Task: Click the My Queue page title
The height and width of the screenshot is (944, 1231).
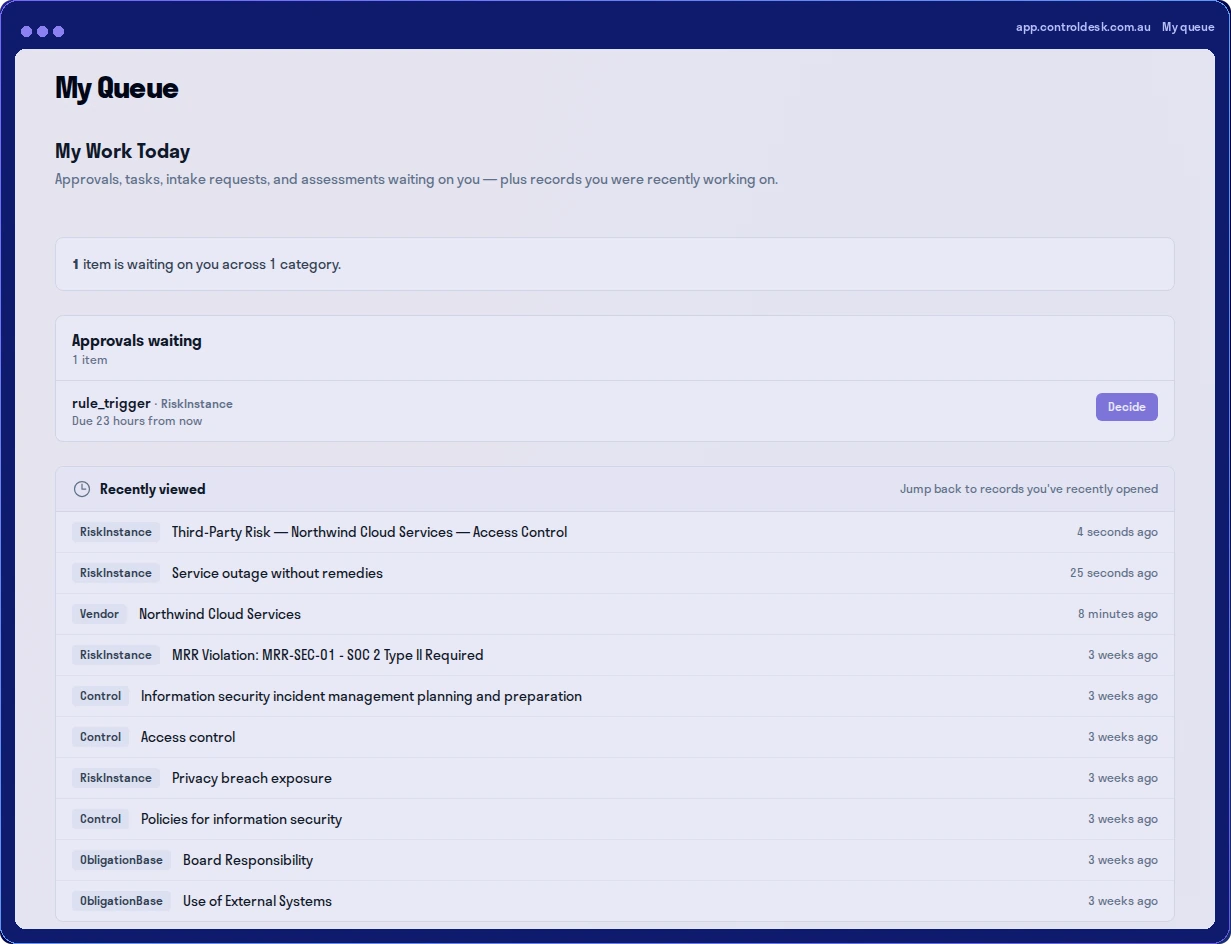Action: [117, 88]
